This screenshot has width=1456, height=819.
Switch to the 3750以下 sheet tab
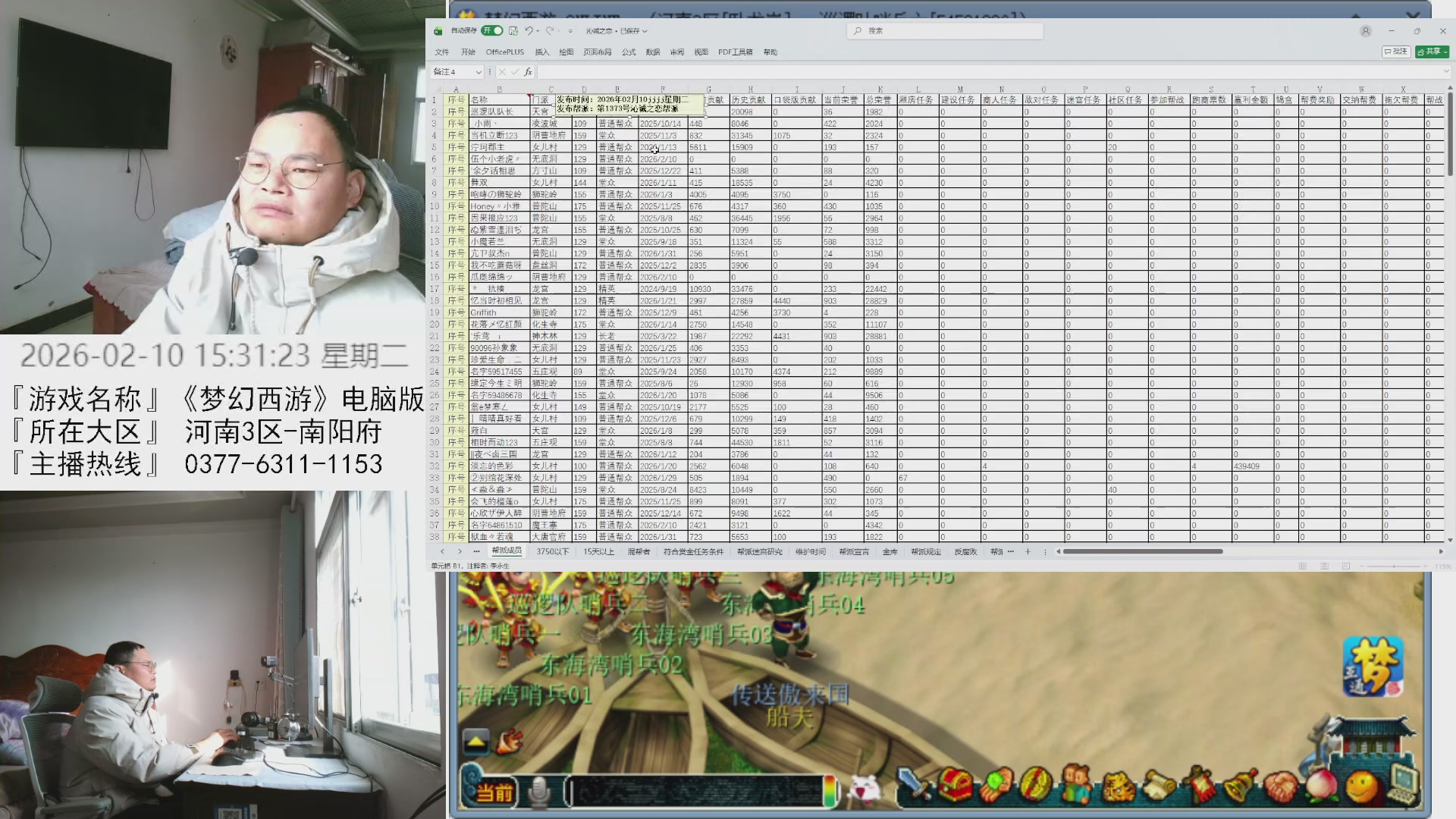(552, 552)
